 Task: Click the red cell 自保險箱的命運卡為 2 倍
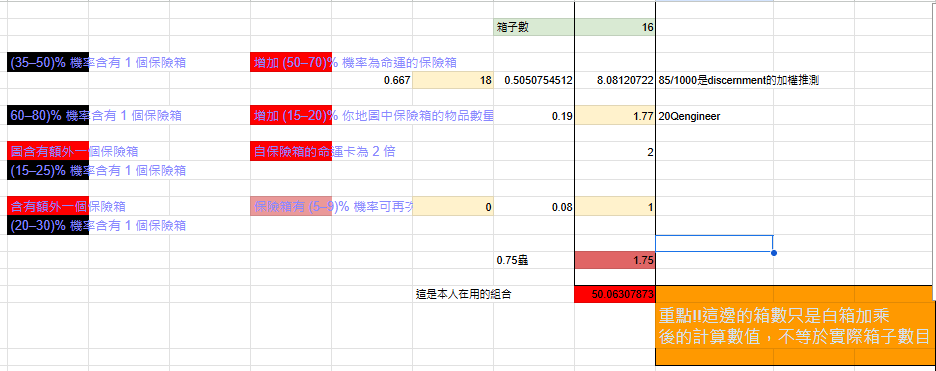pos(291,152)
